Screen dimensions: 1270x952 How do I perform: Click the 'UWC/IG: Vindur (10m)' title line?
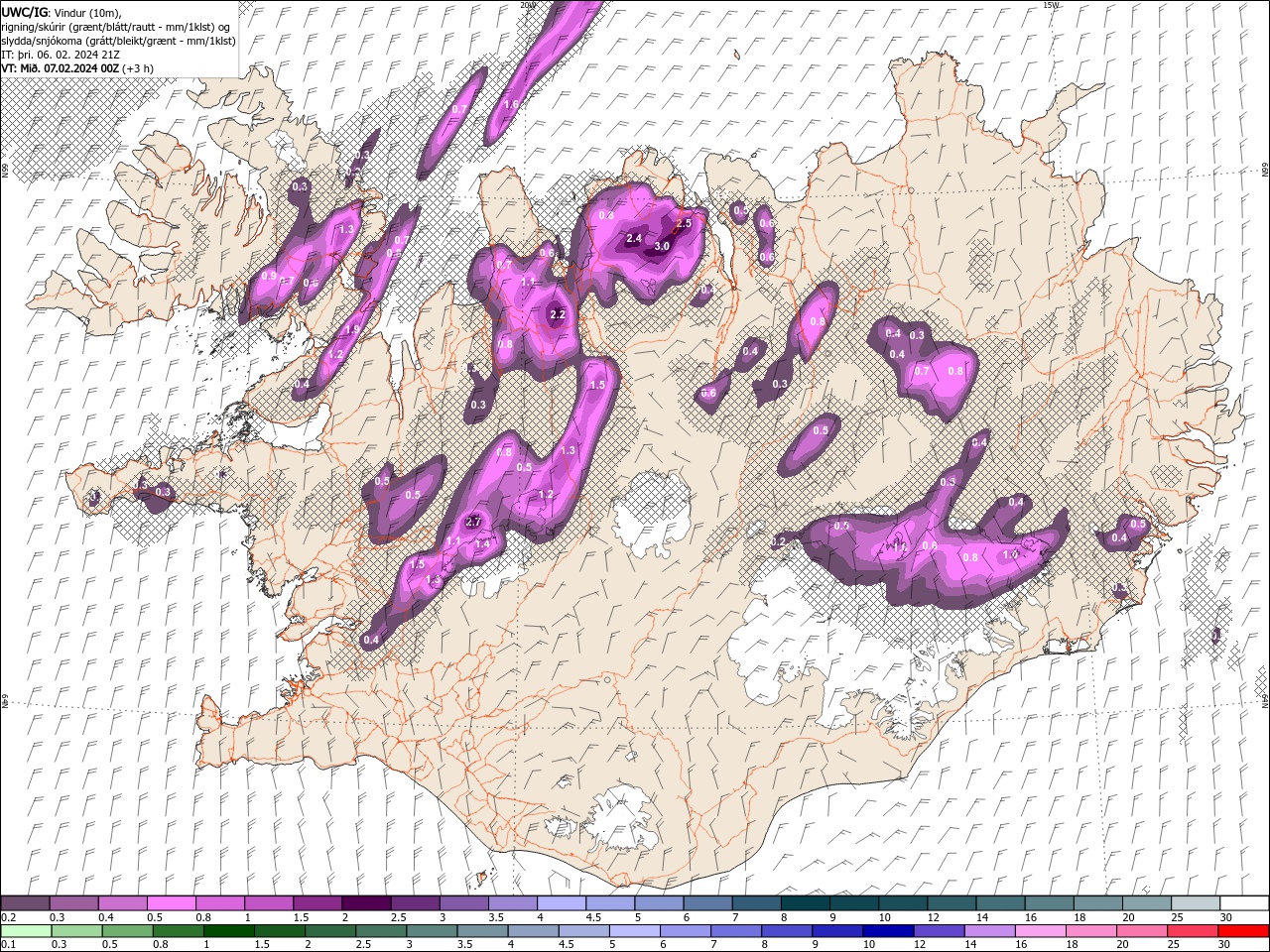(x=62, y=12)
